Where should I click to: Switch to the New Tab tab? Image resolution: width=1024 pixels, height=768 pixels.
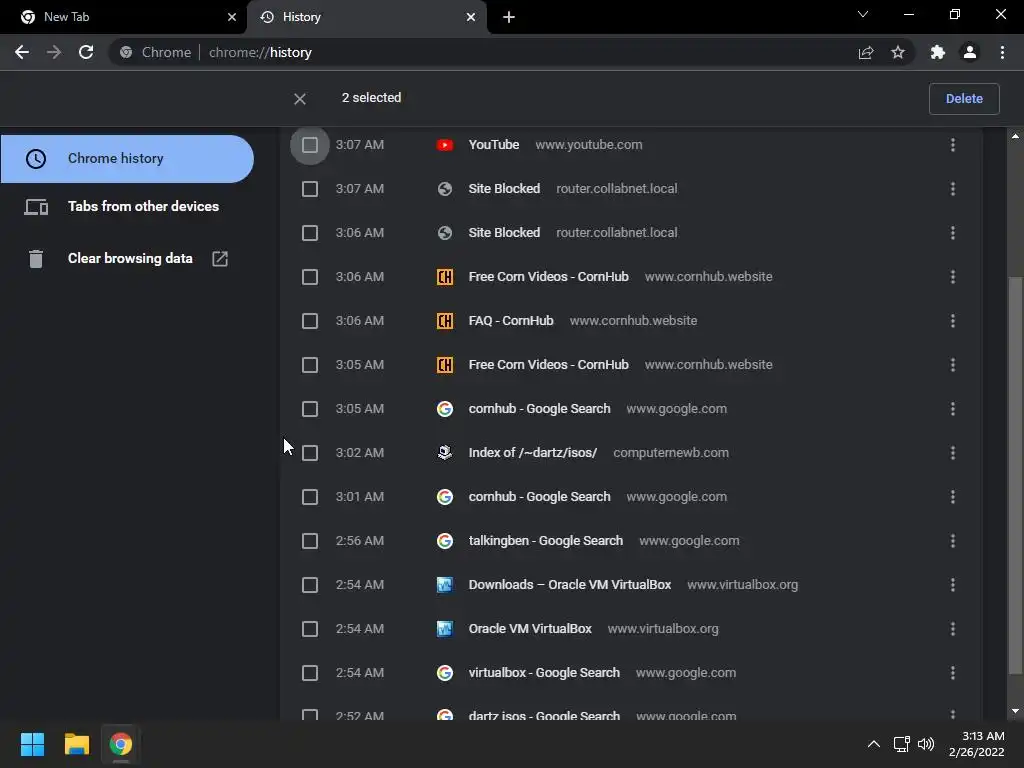tap(123, 17)
